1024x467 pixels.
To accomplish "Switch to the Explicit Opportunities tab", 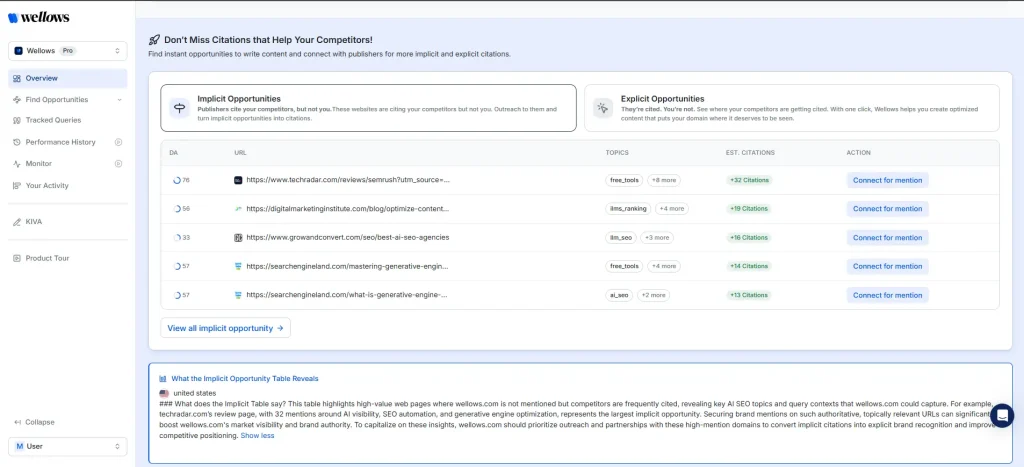I will 791,108.
